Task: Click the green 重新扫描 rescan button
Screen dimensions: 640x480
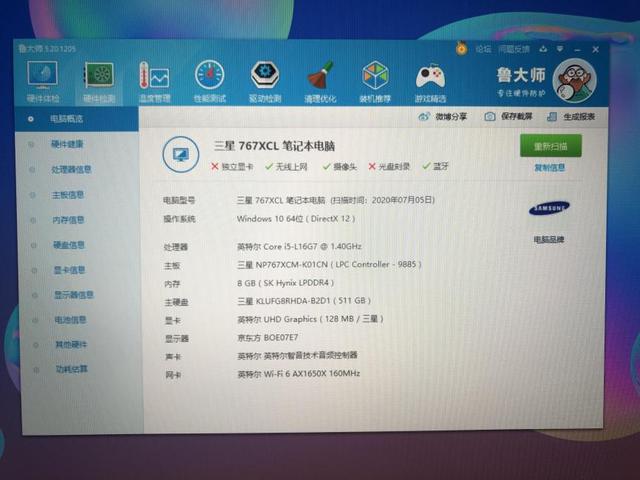Action: [x=551, y=146]
